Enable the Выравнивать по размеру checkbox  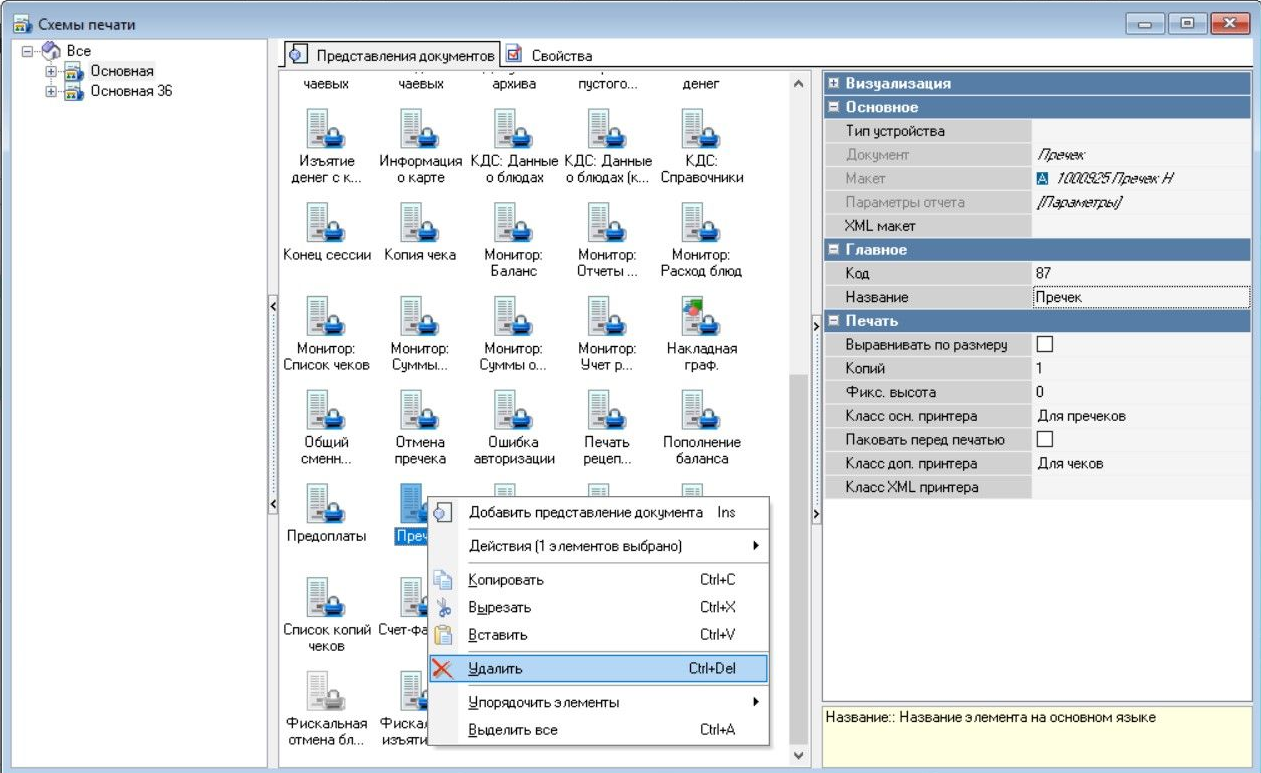tap(1046, 345)
